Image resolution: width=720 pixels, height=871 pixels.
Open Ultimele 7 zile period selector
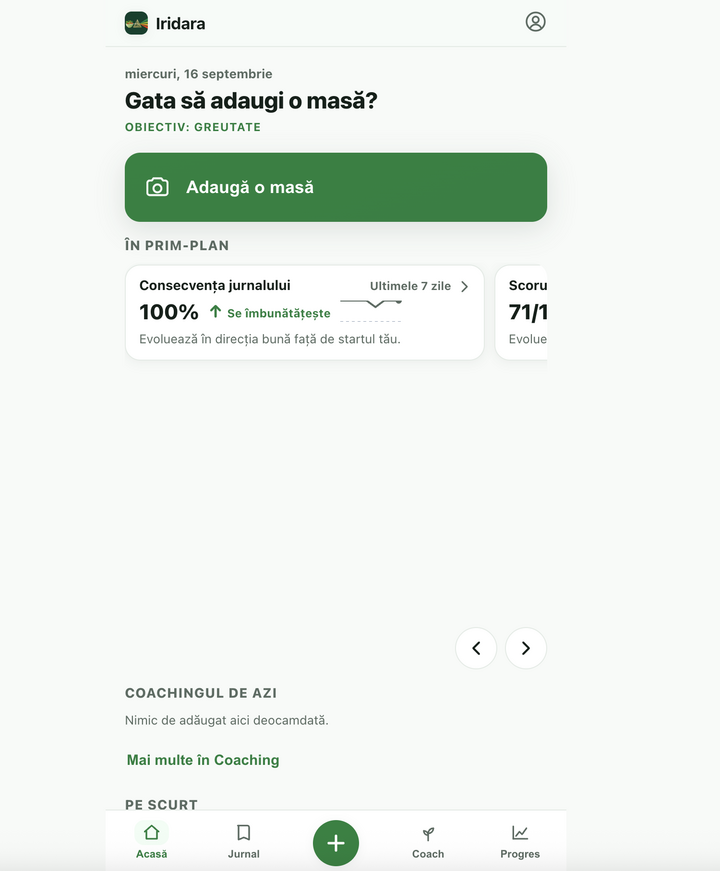419,286
